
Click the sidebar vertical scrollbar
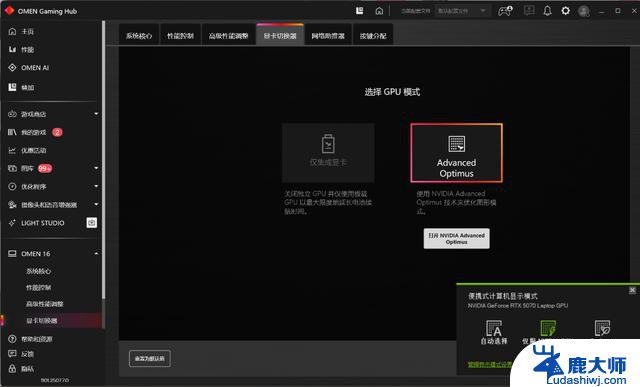[x=104, y=159]
